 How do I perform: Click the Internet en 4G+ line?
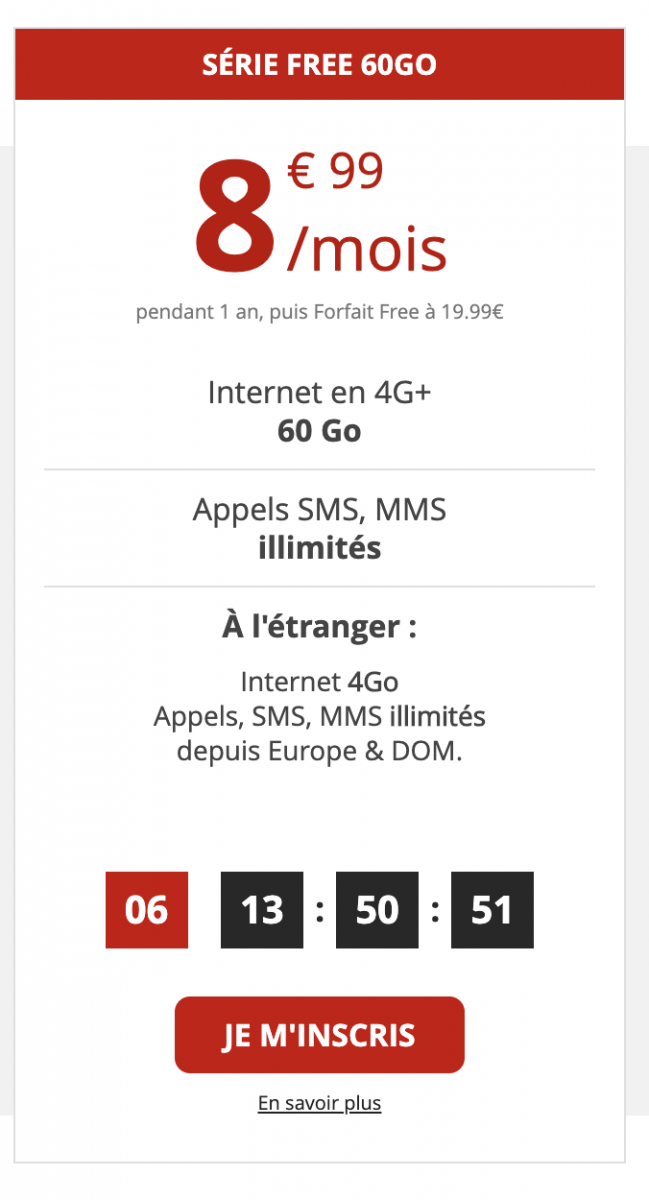coord(319,393)
